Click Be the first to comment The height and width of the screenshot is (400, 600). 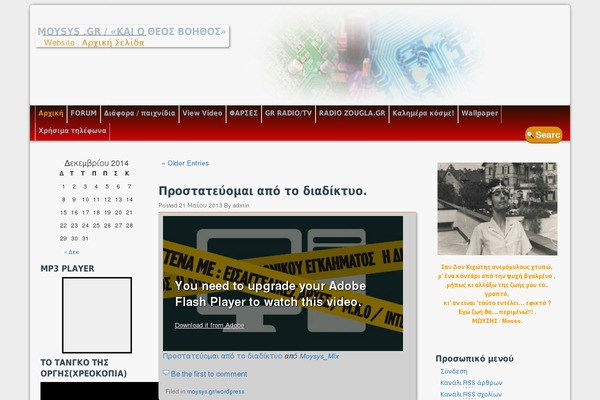[x=209, y=374]
